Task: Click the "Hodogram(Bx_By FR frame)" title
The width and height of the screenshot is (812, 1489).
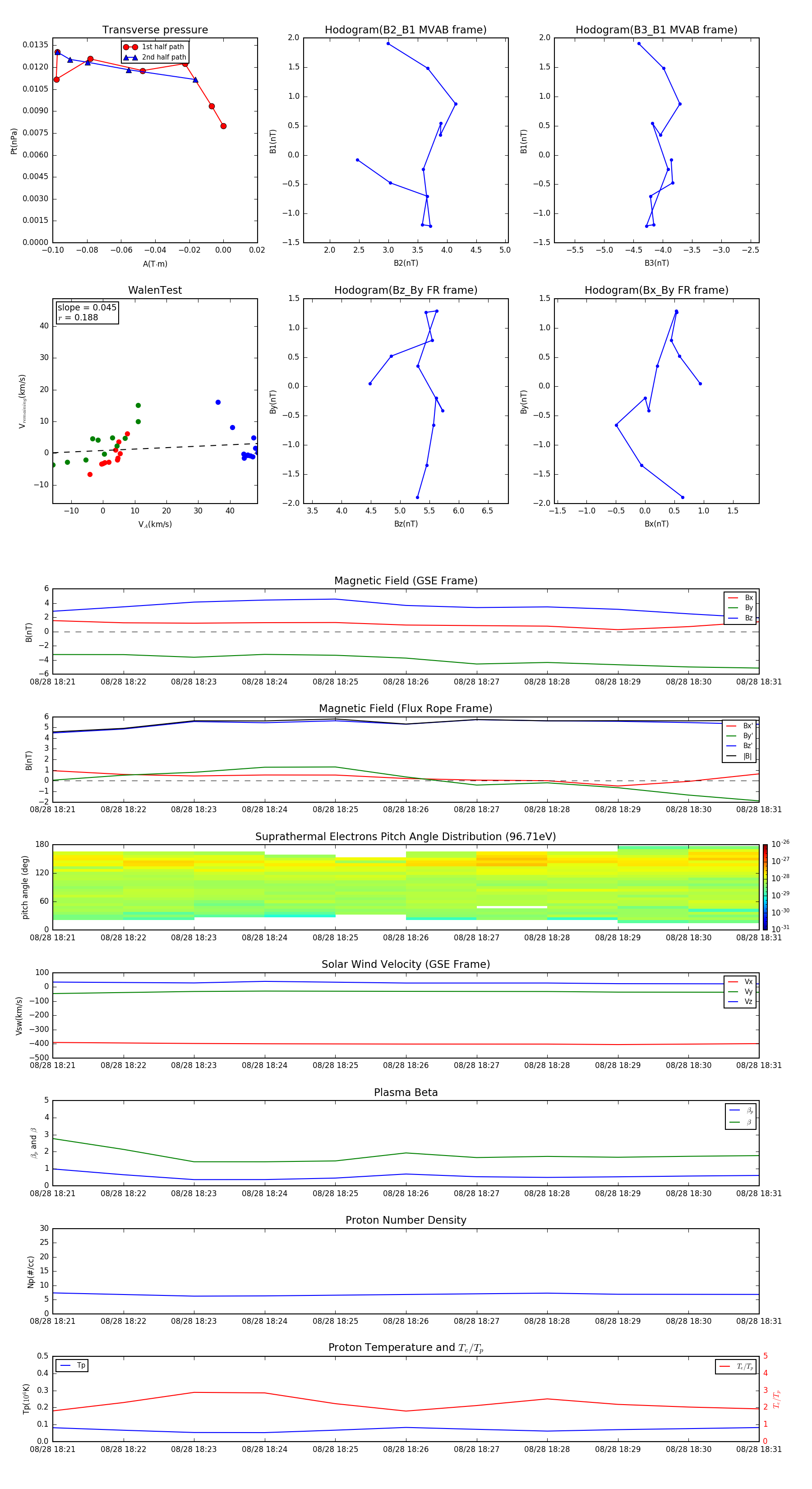Action: [x=656, y=290]
